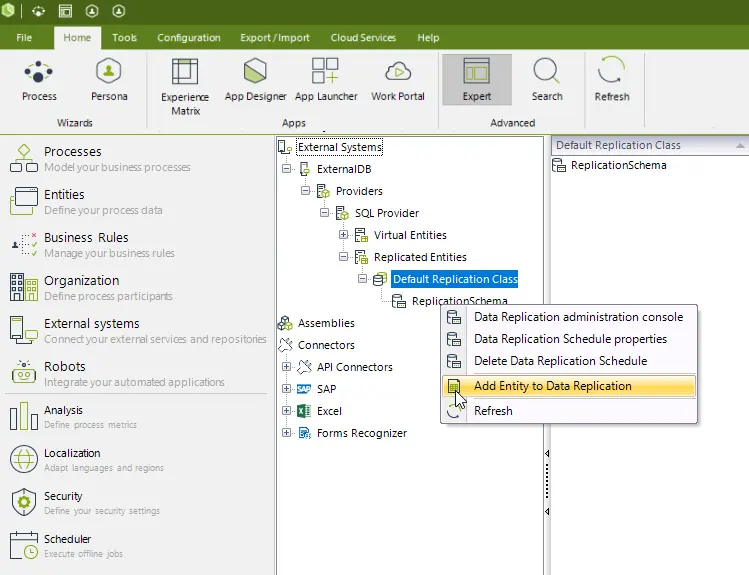Viewport: 749px width, 575px height.
Task: Open the Help tab
Action: (428, 38)
